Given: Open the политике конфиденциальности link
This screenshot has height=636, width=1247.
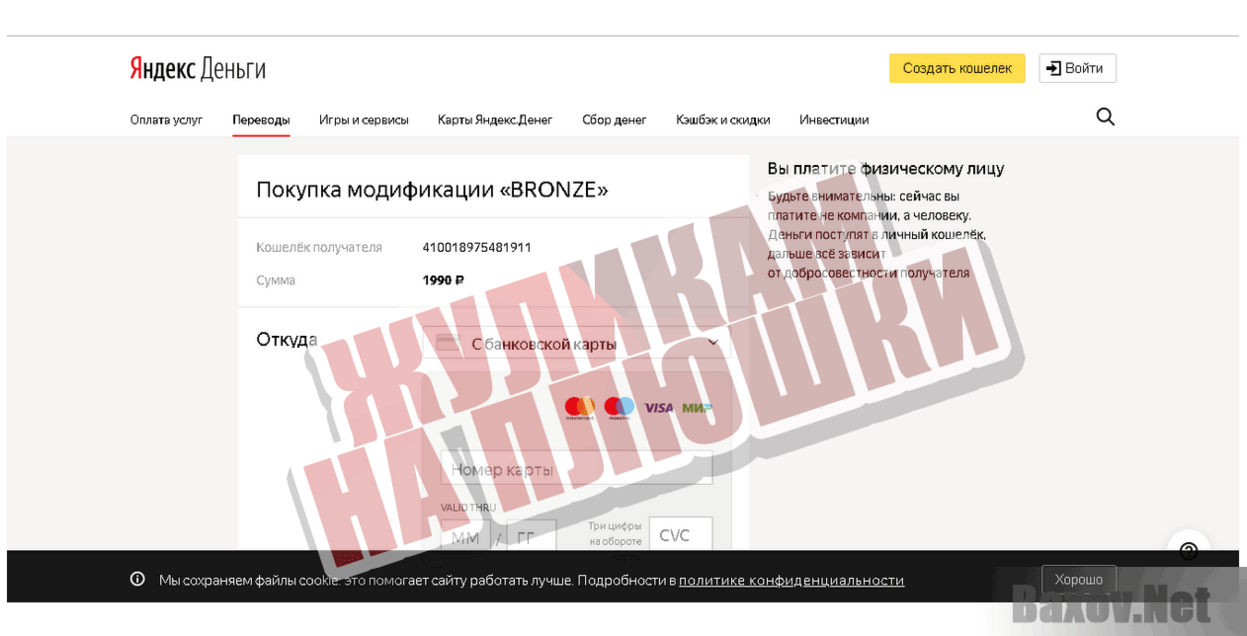Looking at the screenshot, I should click(791, 580).
